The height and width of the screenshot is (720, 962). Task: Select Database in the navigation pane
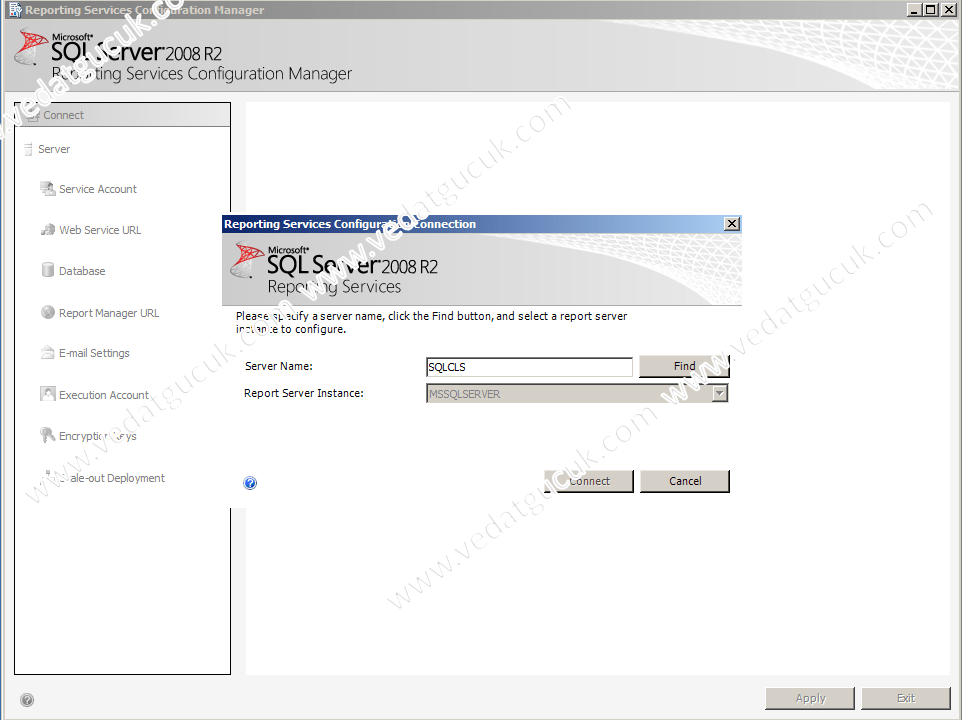[82, 271]
